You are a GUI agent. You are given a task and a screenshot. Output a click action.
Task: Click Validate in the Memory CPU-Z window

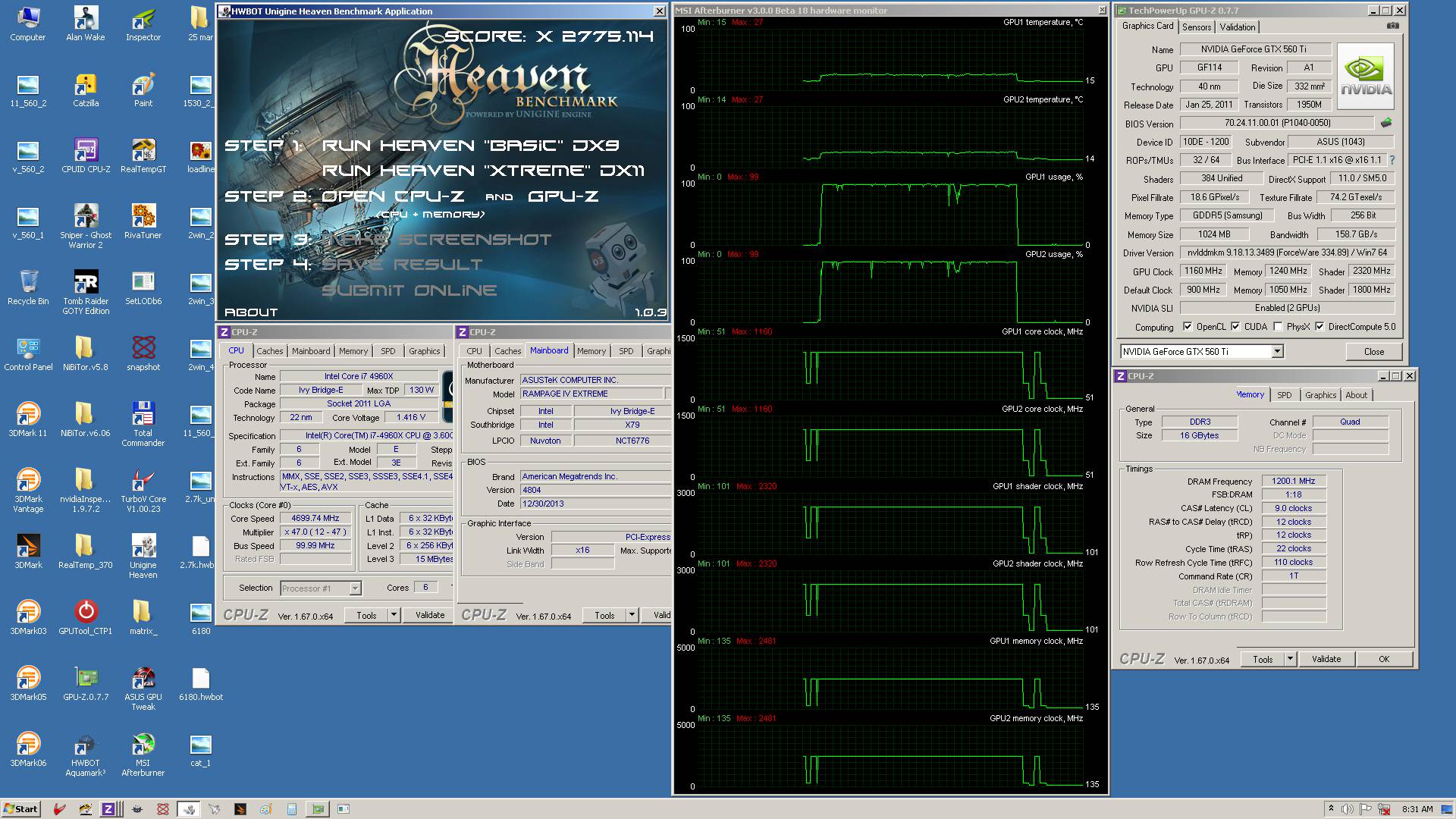tap(1326, 659)
